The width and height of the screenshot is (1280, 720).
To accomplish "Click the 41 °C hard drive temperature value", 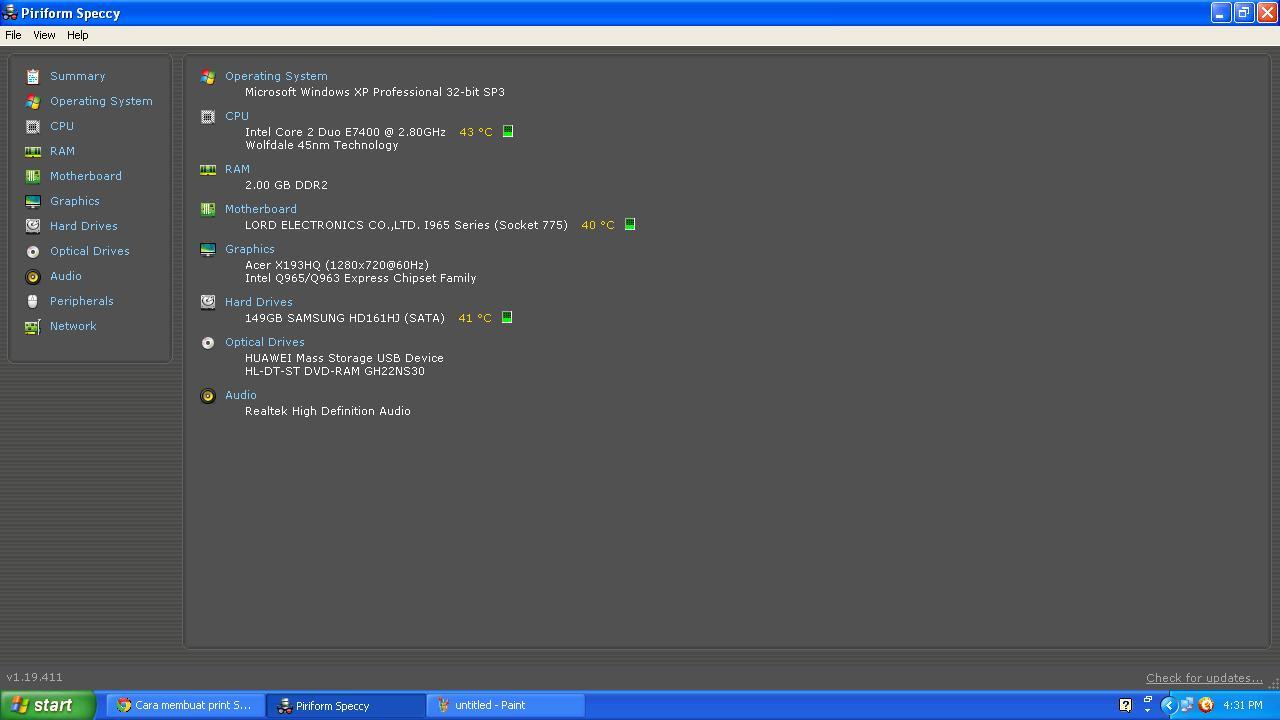I will (475, 318).
